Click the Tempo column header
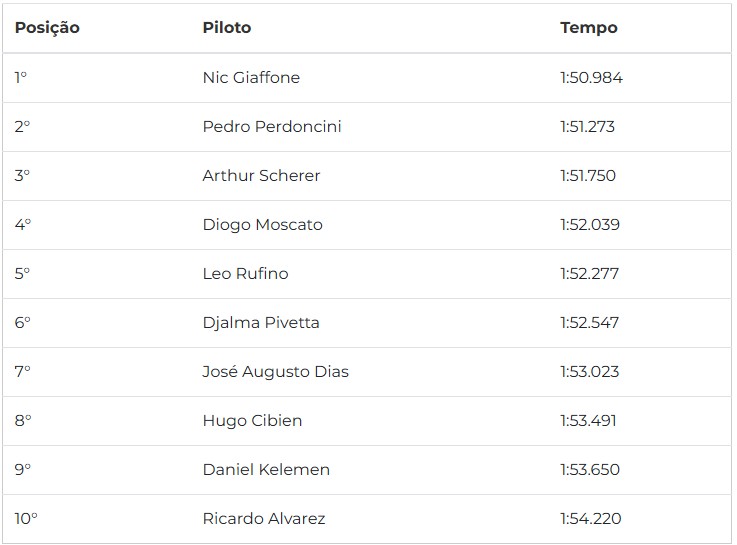Image resolution: width=737 pixels, height=545 pixels. pos(588,28)
